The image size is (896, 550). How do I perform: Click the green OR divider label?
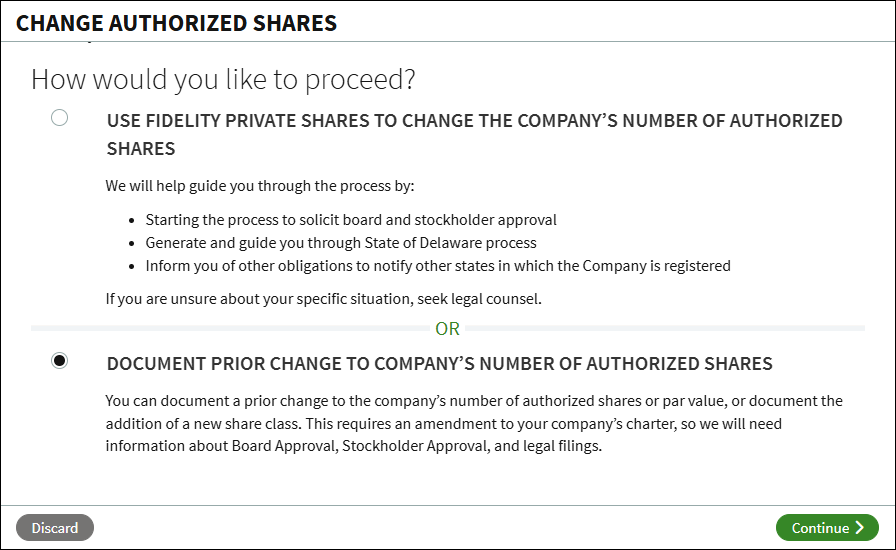(x=447, y=328)
